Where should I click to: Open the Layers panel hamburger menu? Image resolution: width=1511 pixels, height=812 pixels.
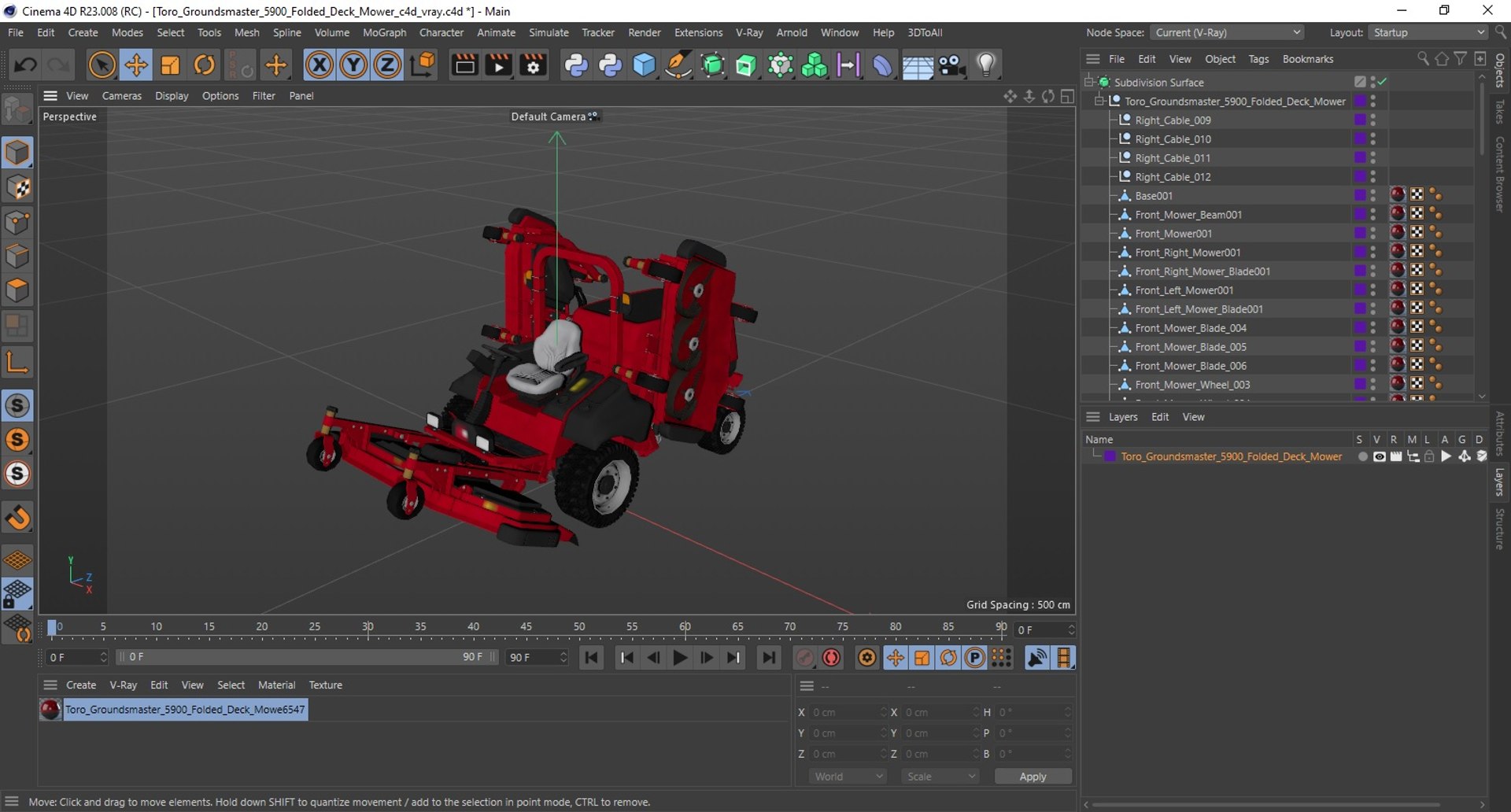pos(1092,417)
